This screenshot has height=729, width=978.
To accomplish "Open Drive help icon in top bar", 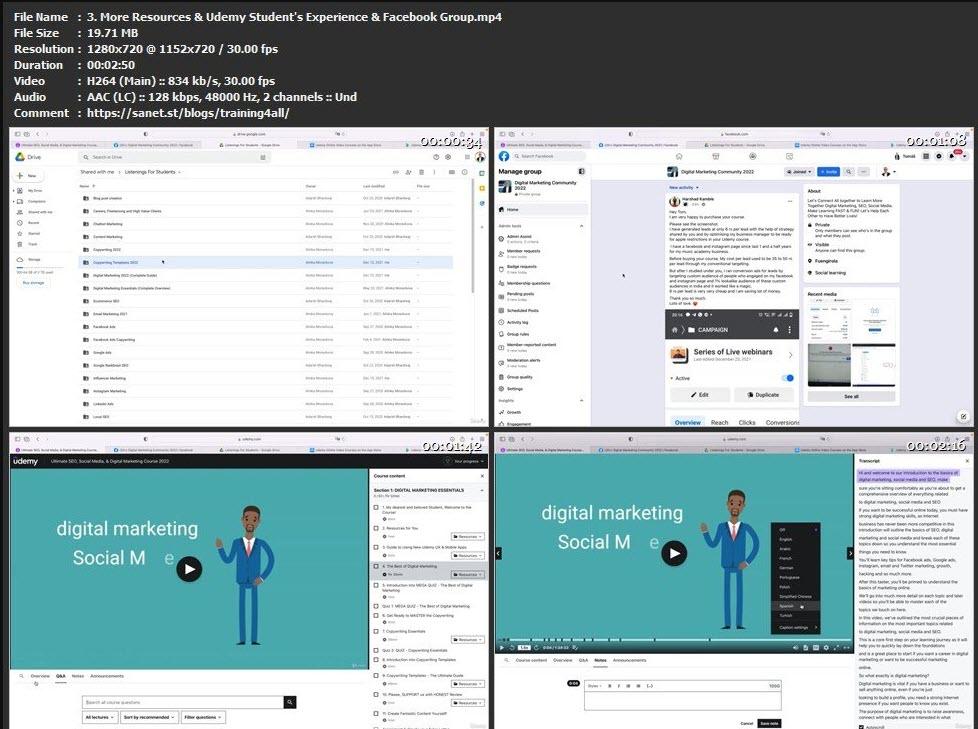I will click(436, 157).
